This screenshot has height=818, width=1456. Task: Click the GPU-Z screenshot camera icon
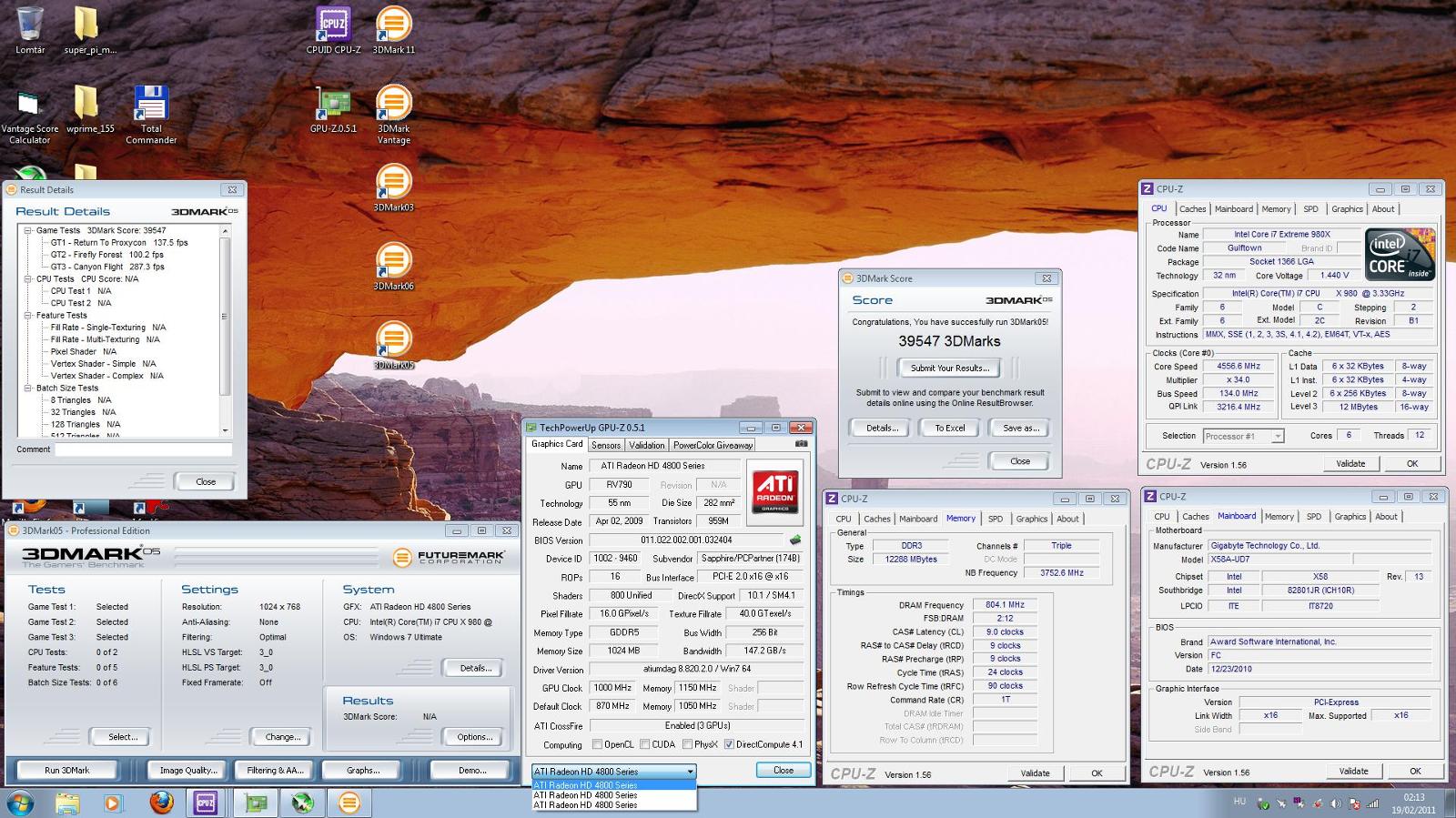click(x=801, y=444)
